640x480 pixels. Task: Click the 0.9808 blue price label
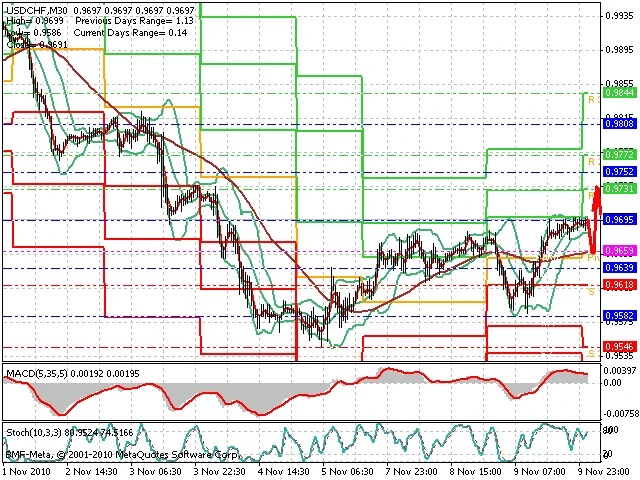[620, 124]
